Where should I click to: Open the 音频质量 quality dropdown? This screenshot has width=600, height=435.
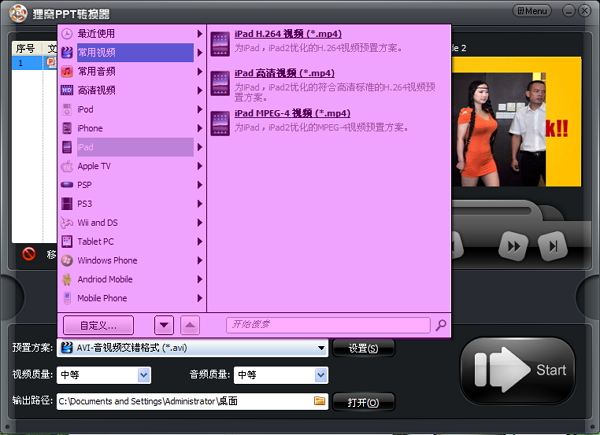coord(321,375)
